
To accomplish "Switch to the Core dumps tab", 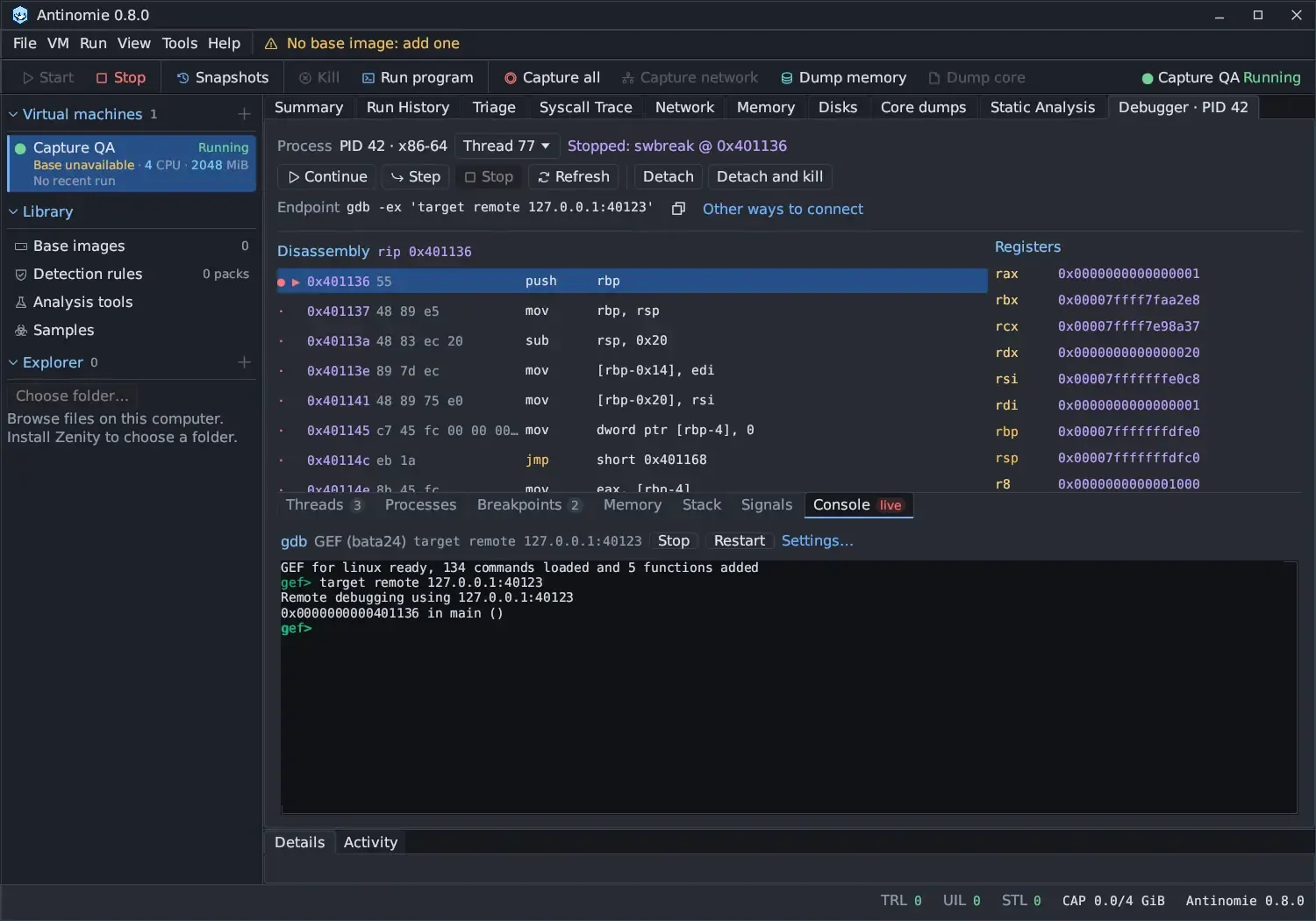I will pos(923,107).
